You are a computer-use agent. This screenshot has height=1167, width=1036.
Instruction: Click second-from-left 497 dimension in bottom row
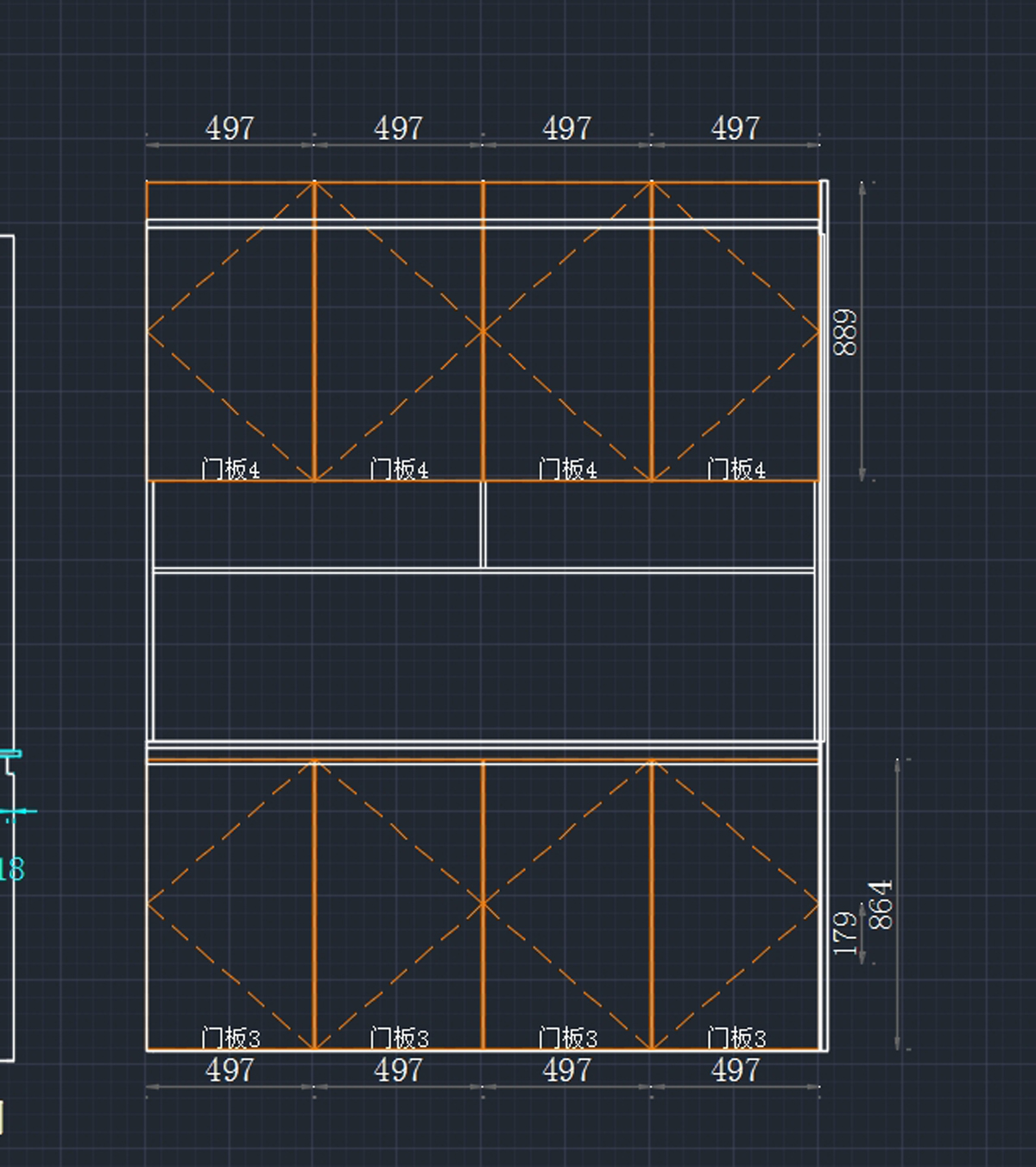point(398,1070)
